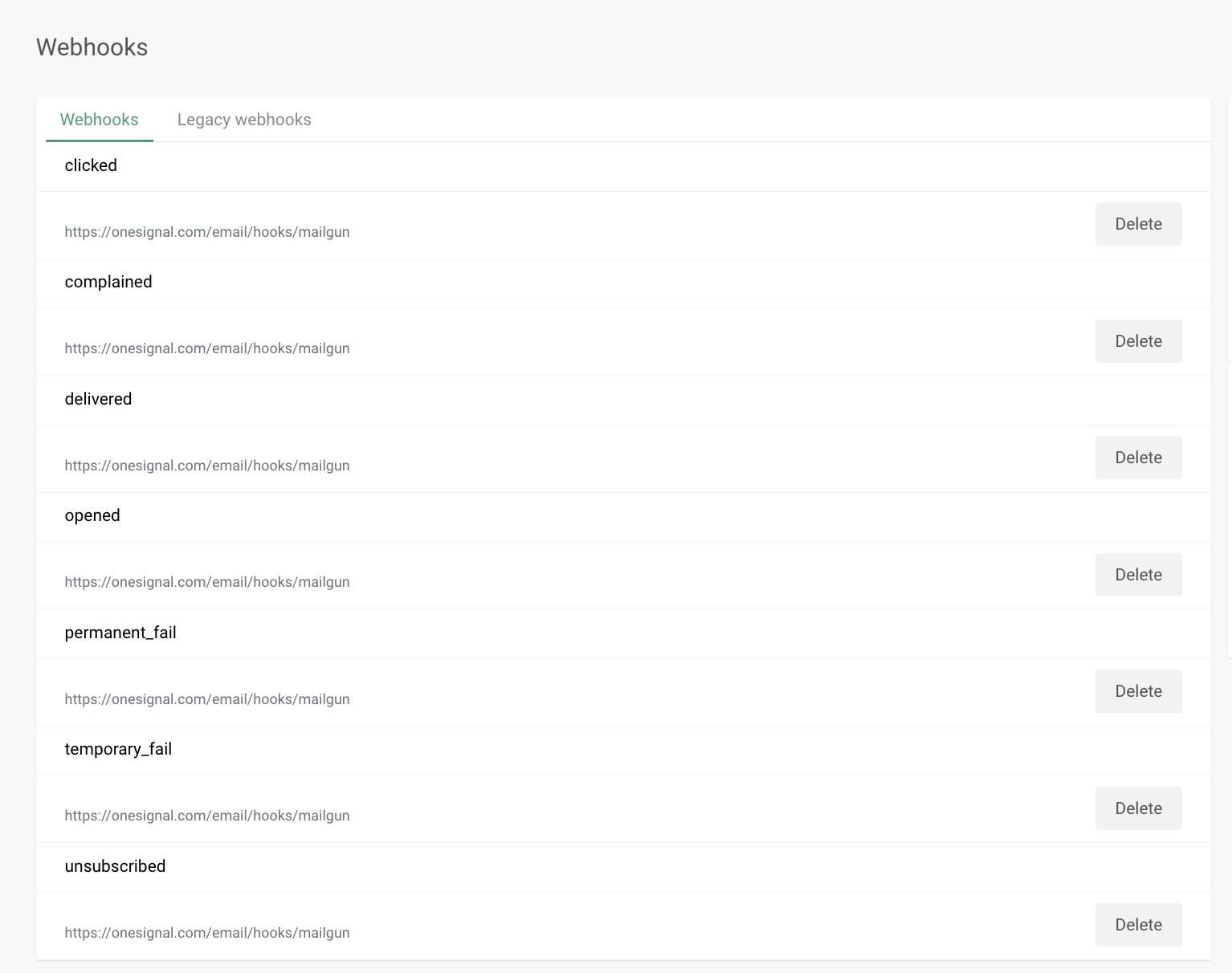Delete the unsubscribed webhook
This screenshot has height=973, width=1232.
(1138, 925)
